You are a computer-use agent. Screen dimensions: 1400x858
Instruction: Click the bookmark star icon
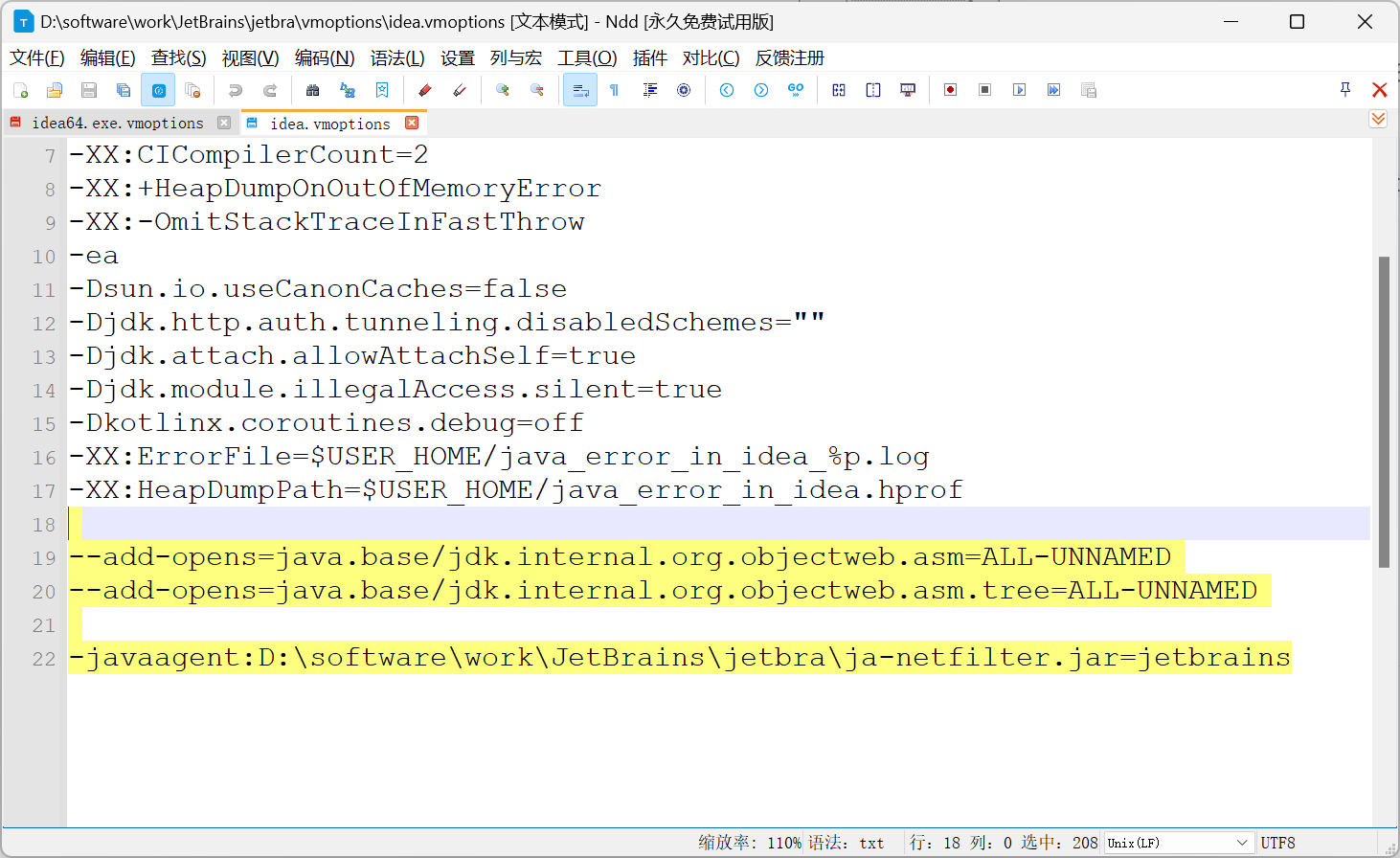[x=382, y=90]
